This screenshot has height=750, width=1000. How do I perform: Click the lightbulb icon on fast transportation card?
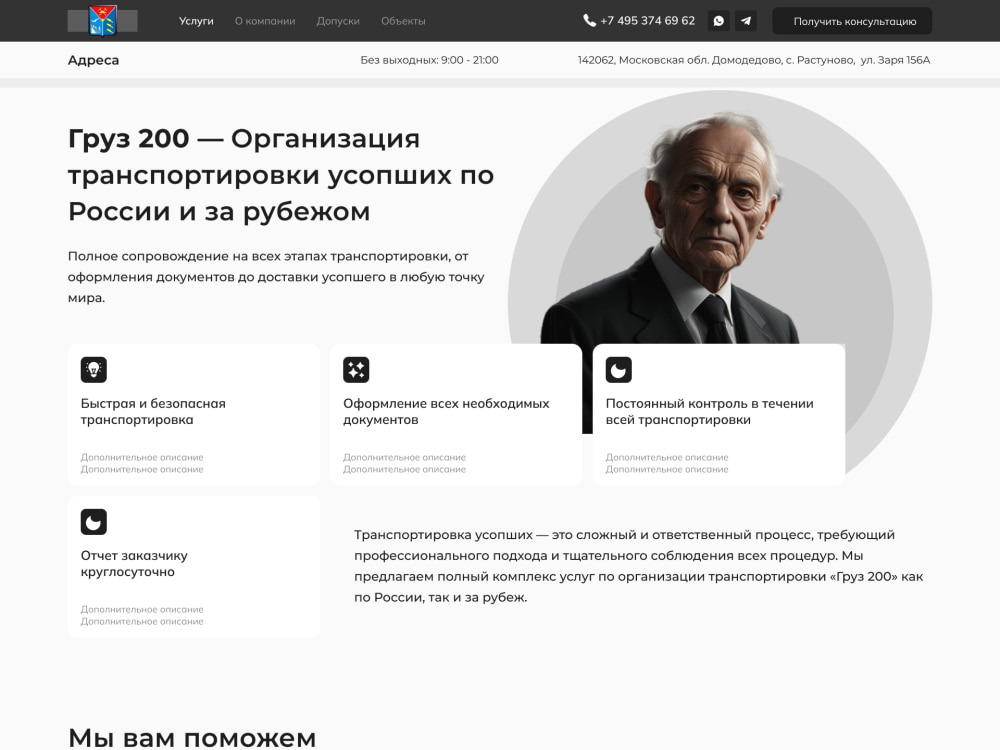pyautogui.click(x=94, y=370)
